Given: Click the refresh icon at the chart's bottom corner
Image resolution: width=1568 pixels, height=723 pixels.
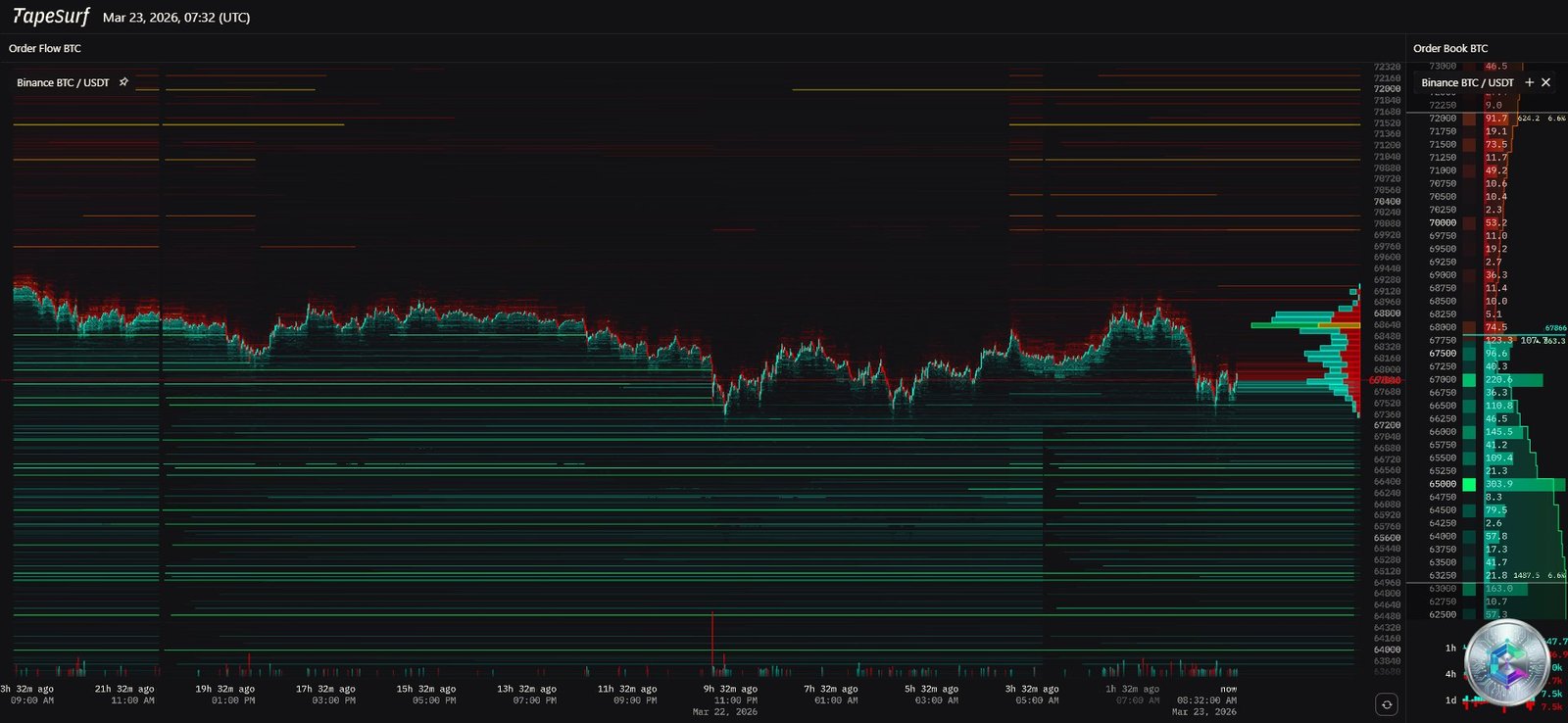Looking at the screenshot, I should point(1386,704).
